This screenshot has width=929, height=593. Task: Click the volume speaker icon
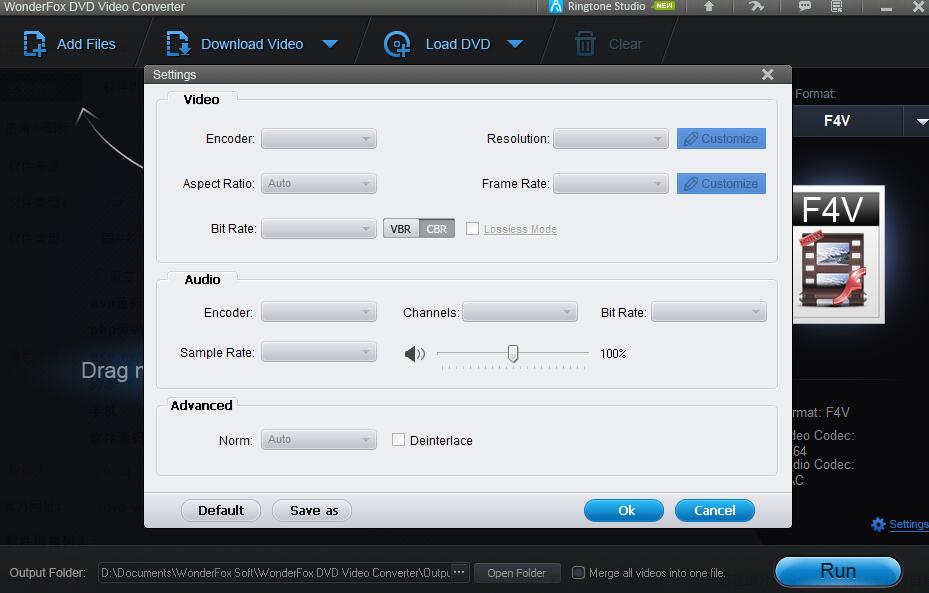[415, 354]
